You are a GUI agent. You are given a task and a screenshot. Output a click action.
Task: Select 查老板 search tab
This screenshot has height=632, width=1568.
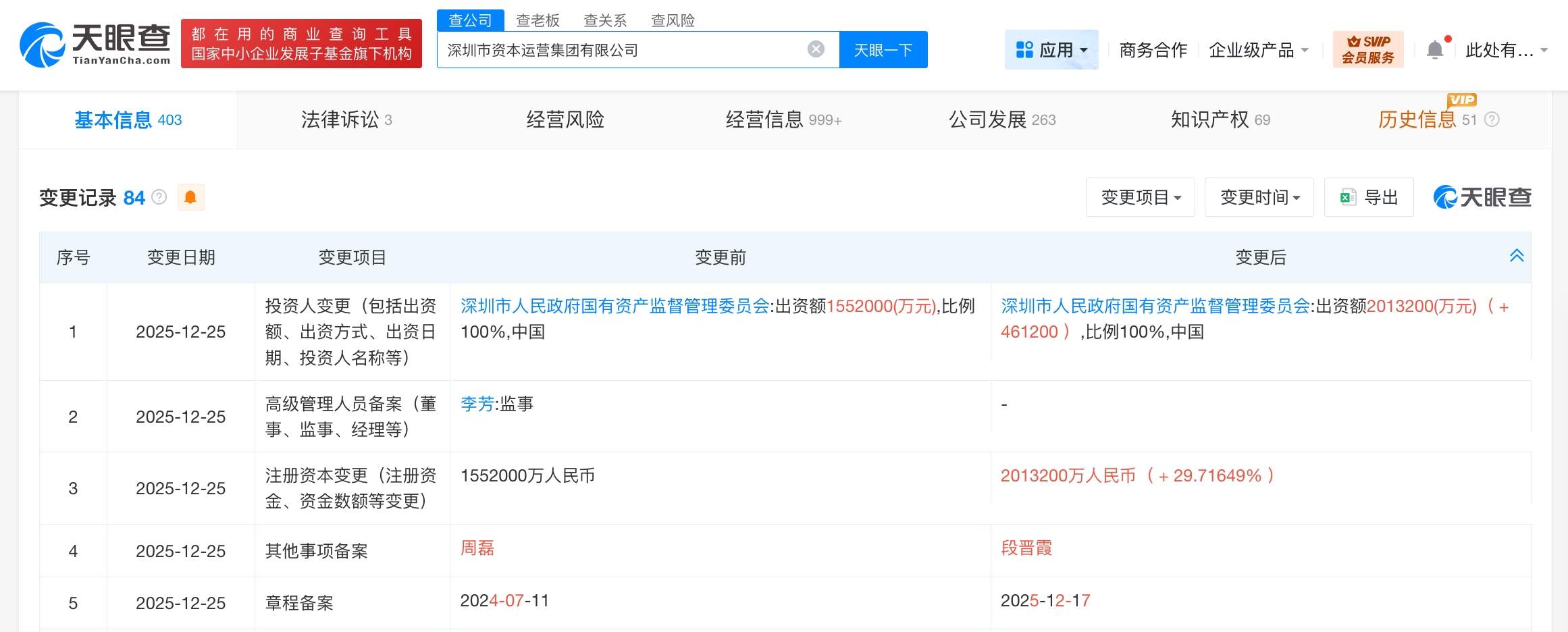[x=538, y=21]
